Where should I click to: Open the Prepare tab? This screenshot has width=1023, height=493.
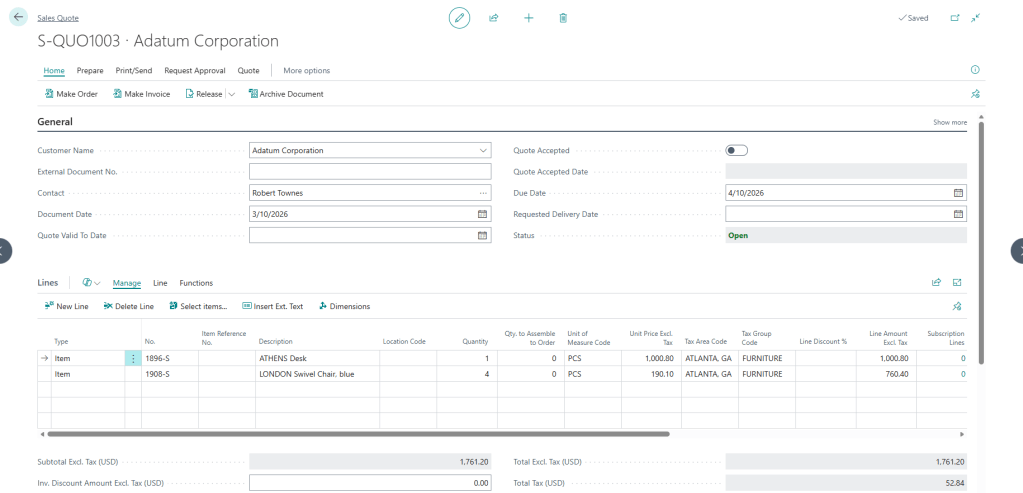pos(90,71)
